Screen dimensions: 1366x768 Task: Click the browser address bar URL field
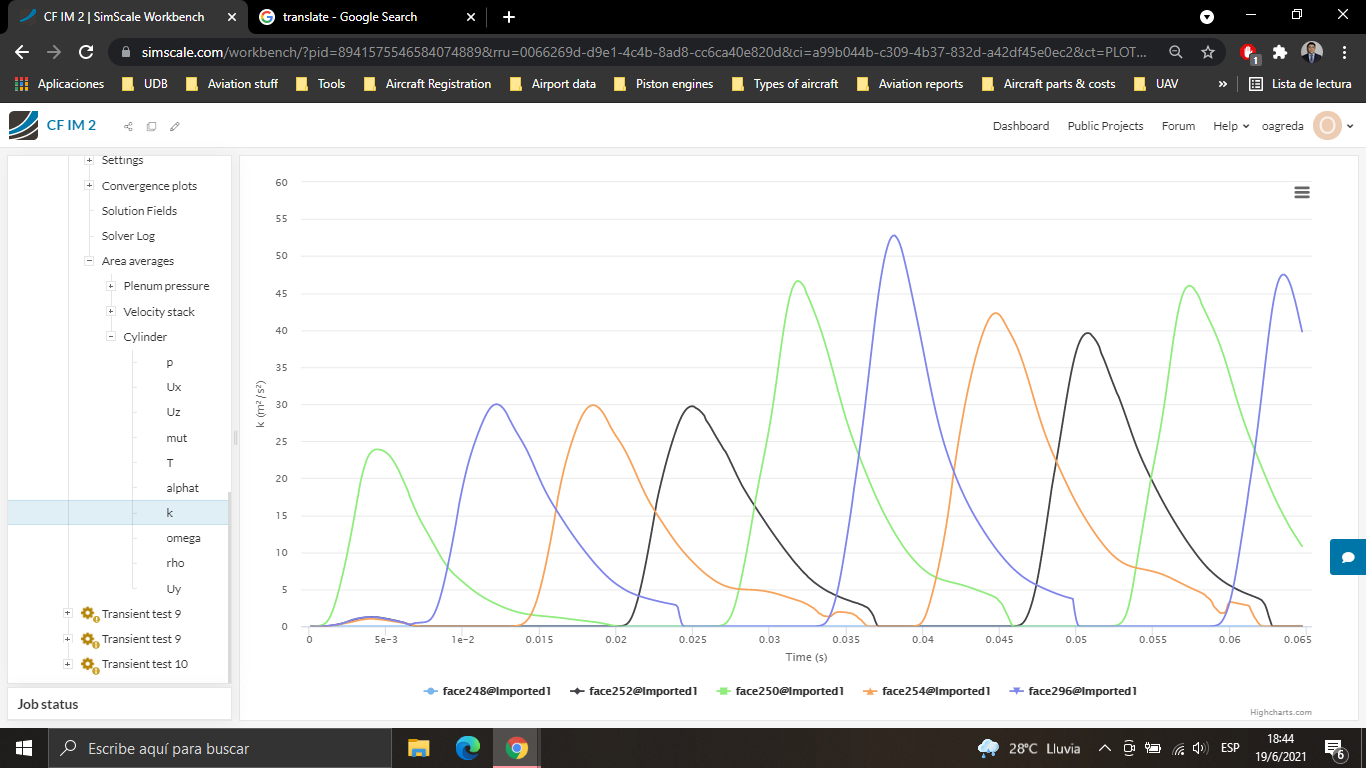click(645, 52)
